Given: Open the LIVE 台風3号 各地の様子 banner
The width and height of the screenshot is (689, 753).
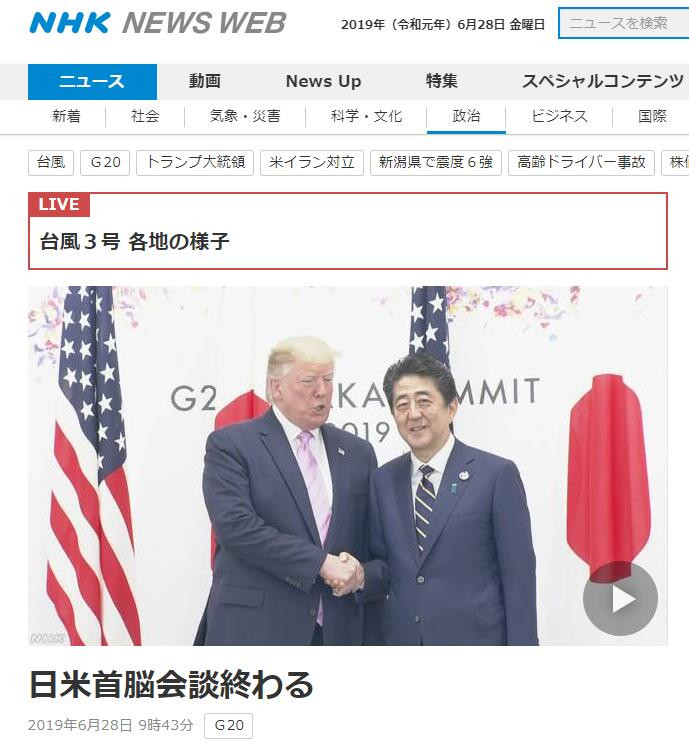Looking at the screenshot, I should point(348,231).
